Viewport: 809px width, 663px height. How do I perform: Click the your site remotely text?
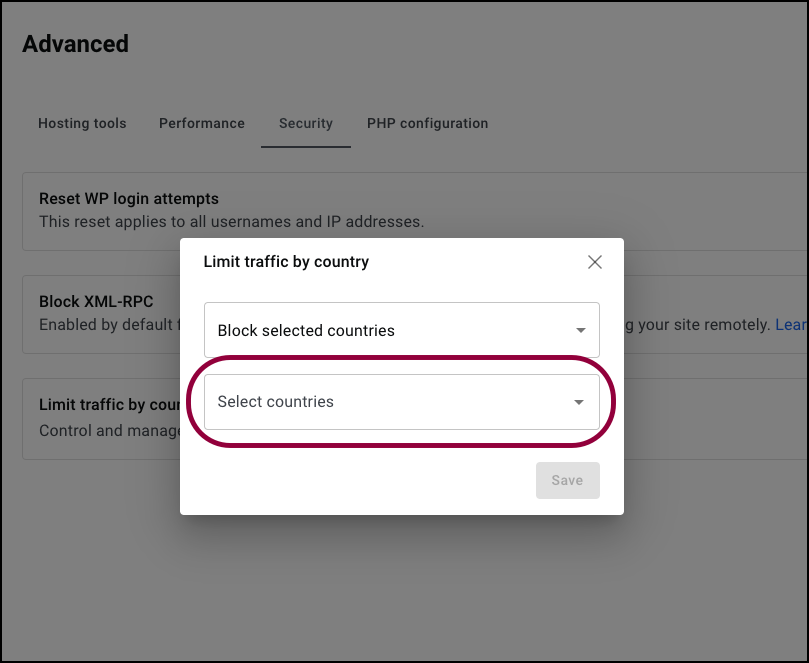tap(704, 325)
